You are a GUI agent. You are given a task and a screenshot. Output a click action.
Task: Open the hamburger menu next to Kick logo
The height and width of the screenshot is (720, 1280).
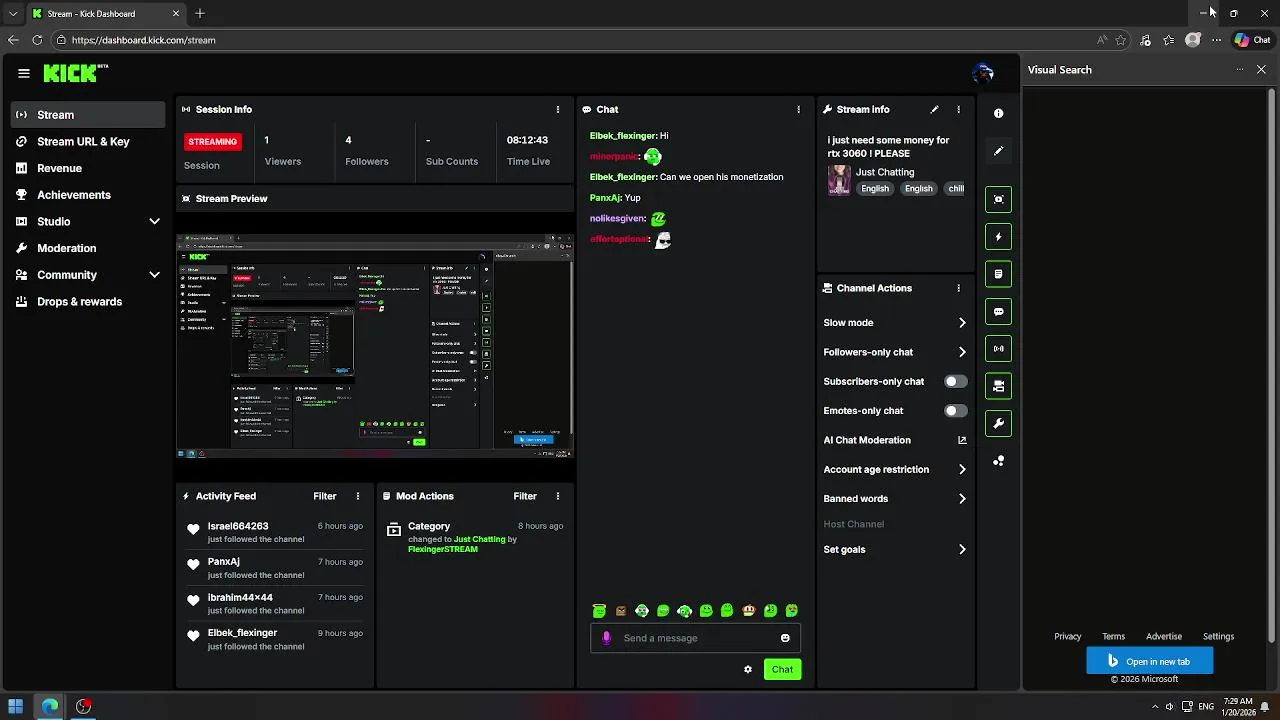pyautogui.click(x=24, y=73)
